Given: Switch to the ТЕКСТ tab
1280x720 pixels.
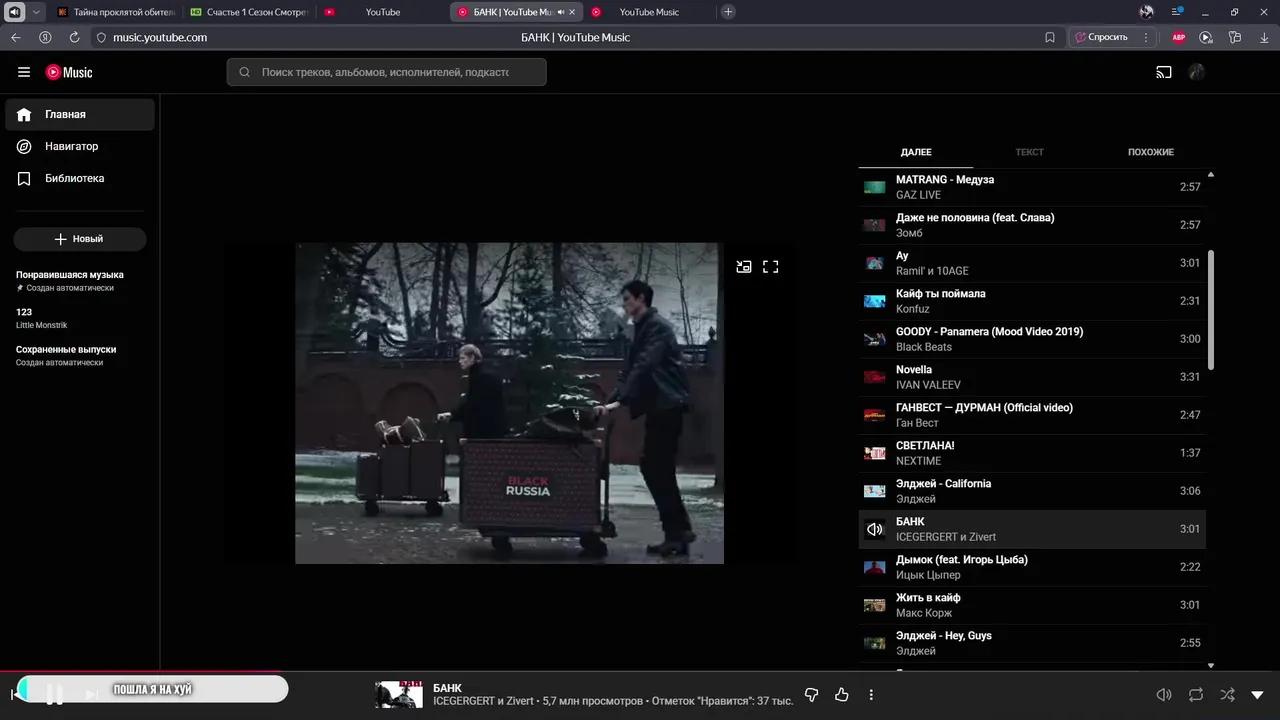Looking at the screenshot, I should 1029,152.
